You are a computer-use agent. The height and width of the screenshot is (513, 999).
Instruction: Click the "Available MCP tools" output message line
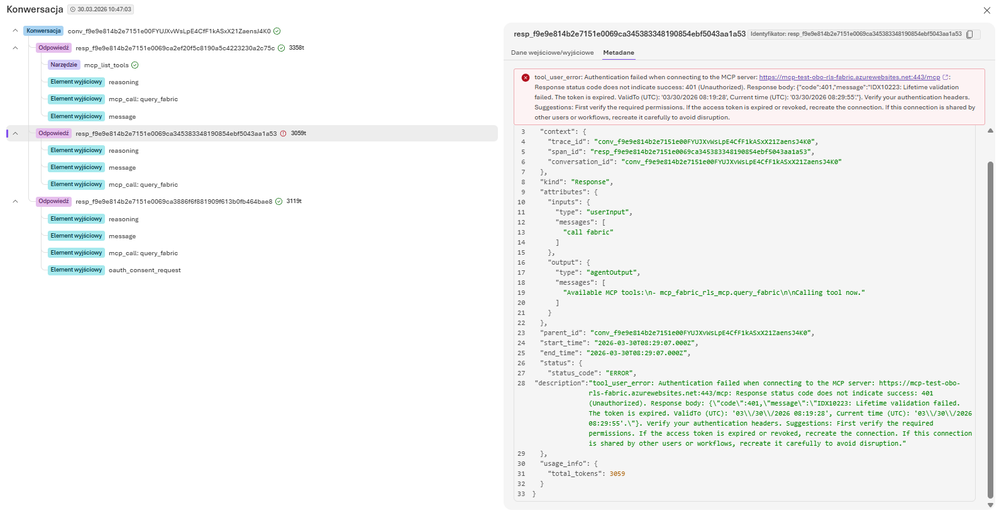714,293
